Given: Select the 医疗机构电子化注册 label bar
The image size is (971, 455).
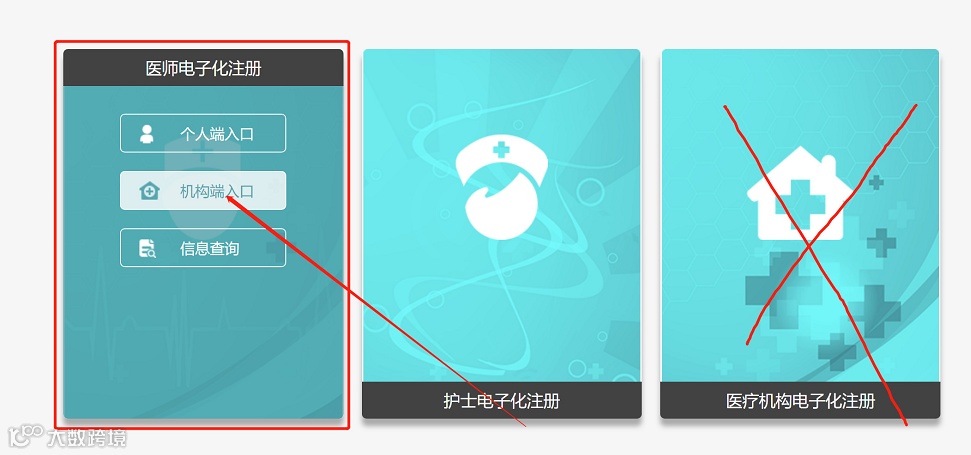Looking at the screenshot, I should 800,401.
